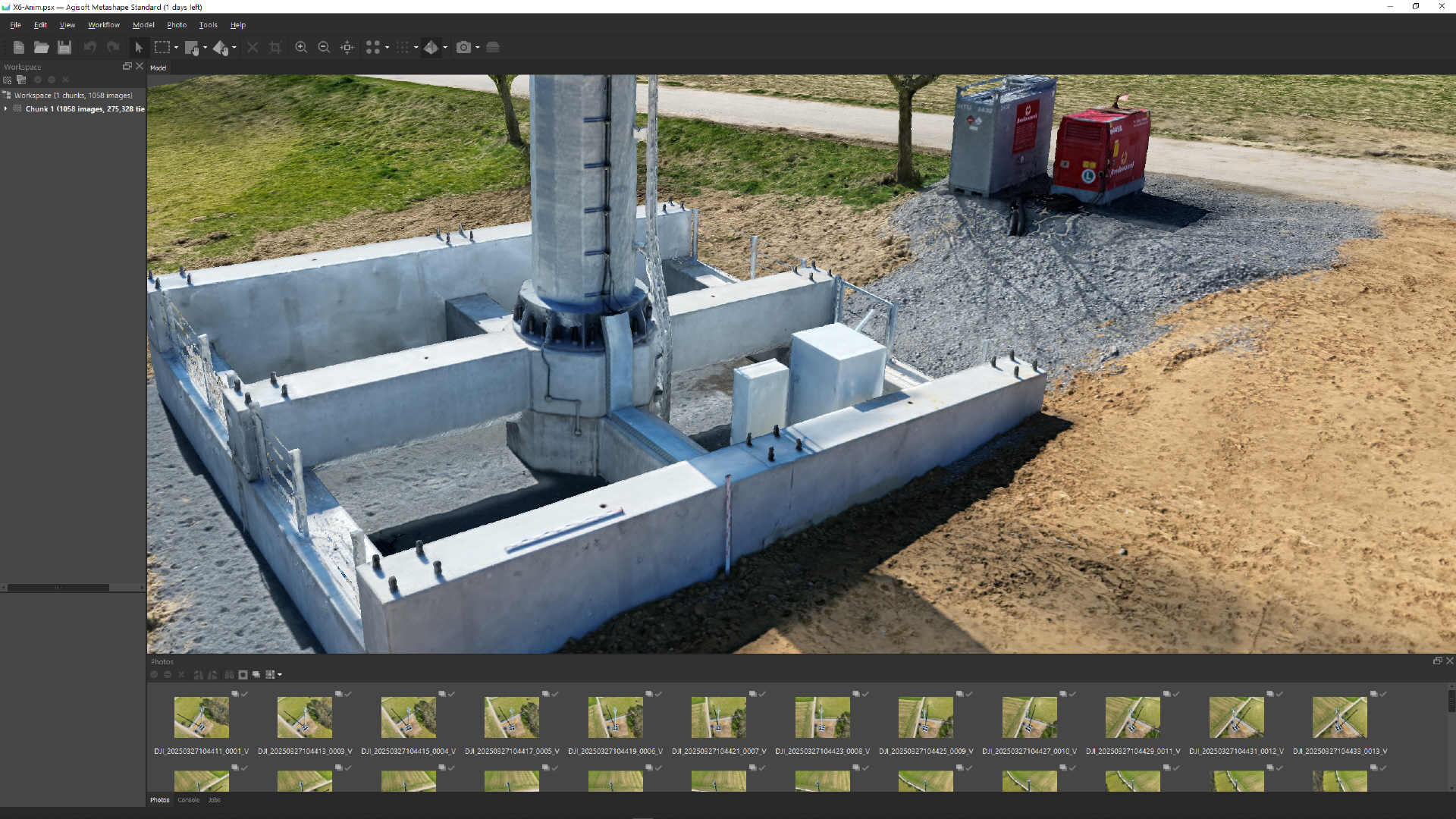Select the Navigation arrow tool
This screenshot has height=819, width=1456.
139,47
